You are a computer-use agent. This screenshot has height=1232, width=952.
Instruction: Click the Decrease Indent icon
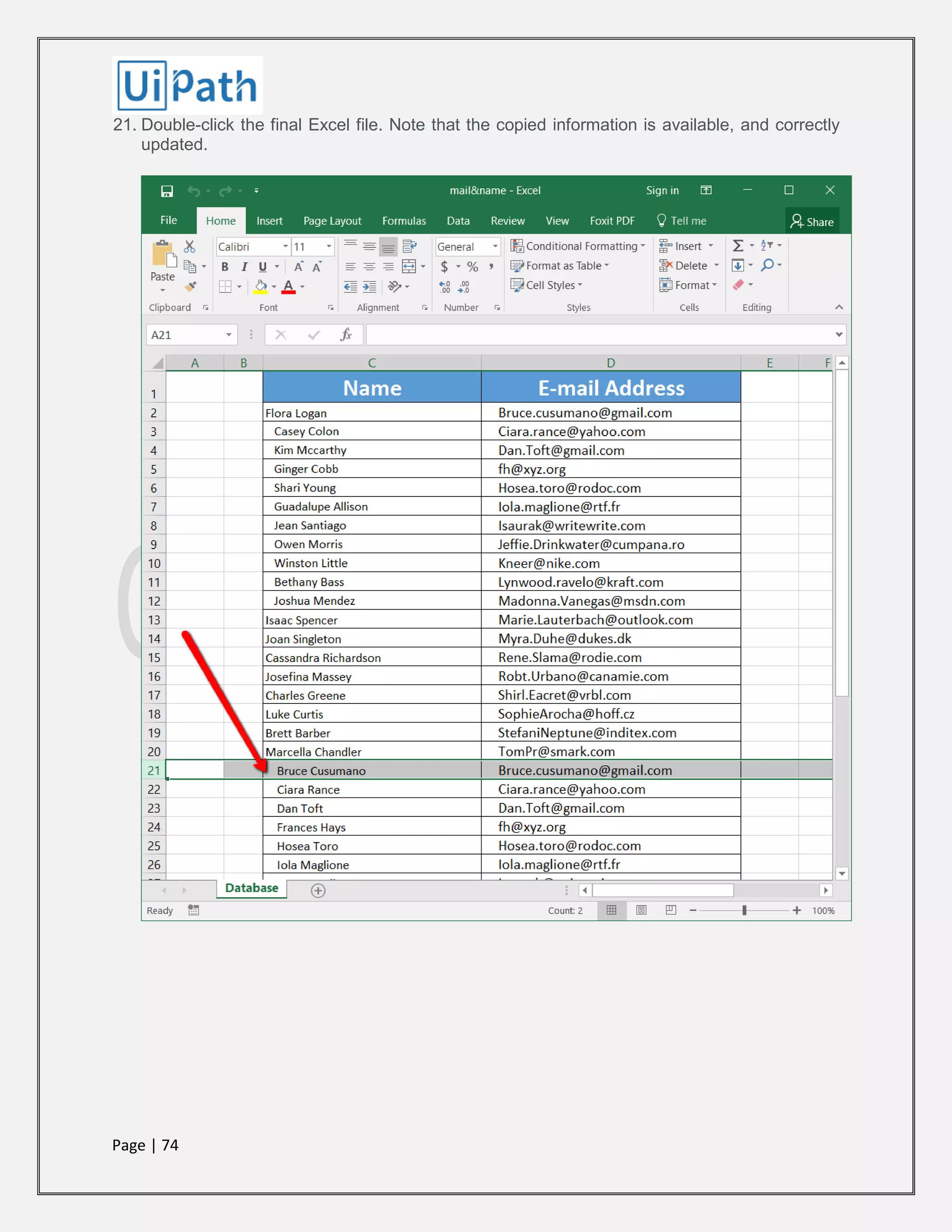(x=350, y=286)
